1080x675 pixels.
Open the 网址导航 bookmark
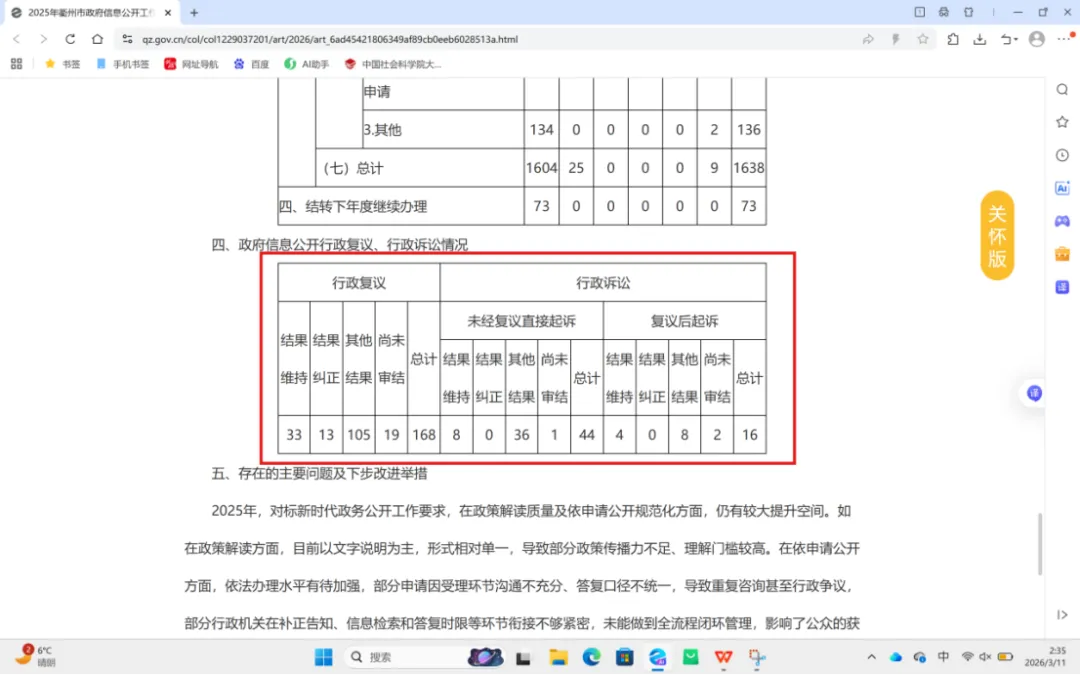(x=191, y=64)
